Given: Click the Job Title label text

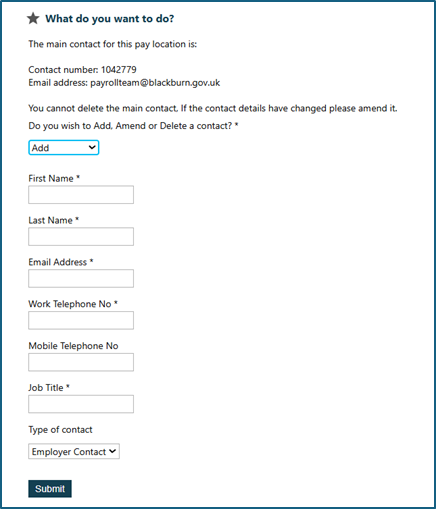Looking at the screenshot, I should click(46, 388).
